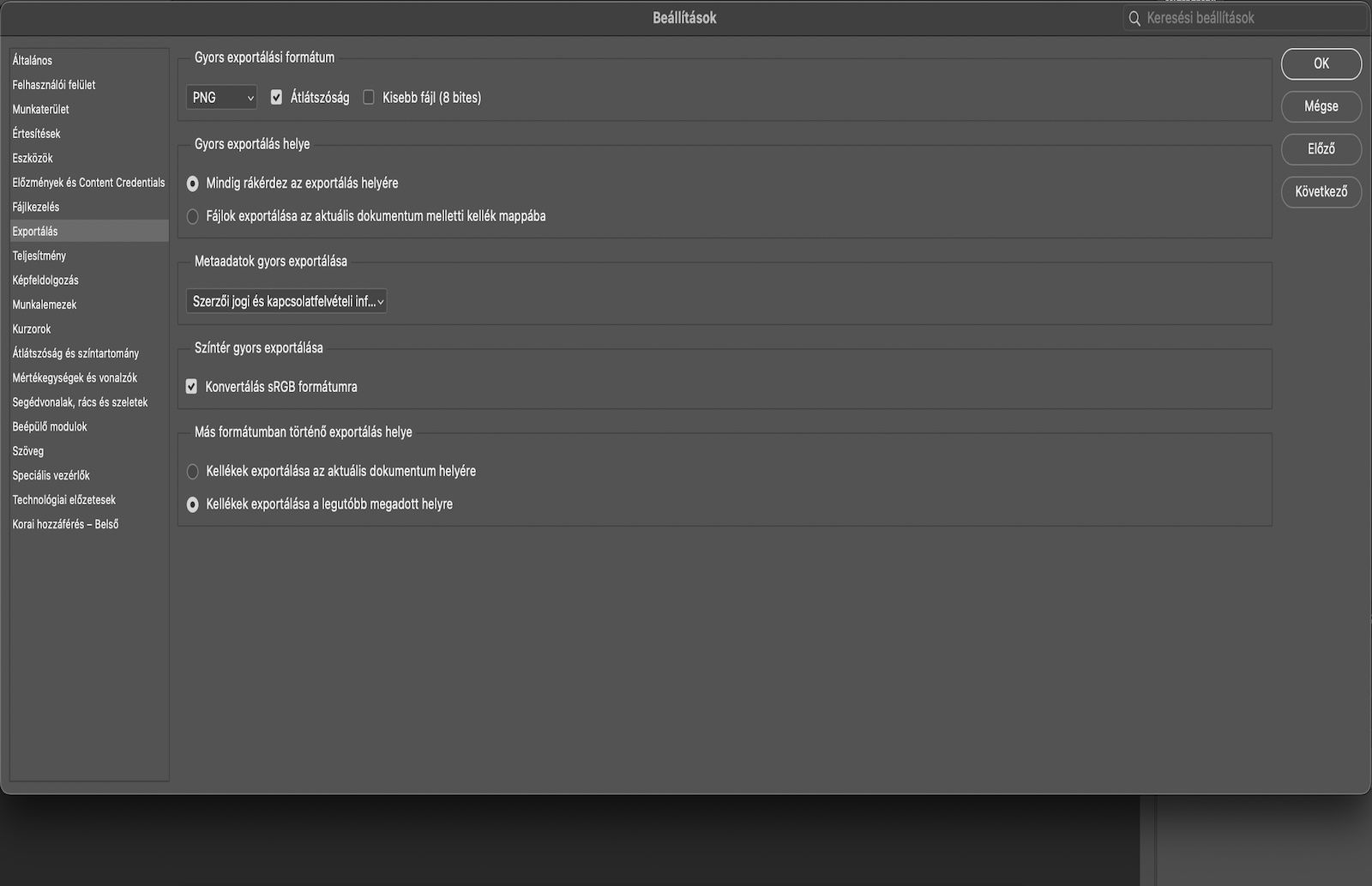Open the Speciális vezérlők category
This screenshot has width=1372, height=886.
[x=89, y=476]
